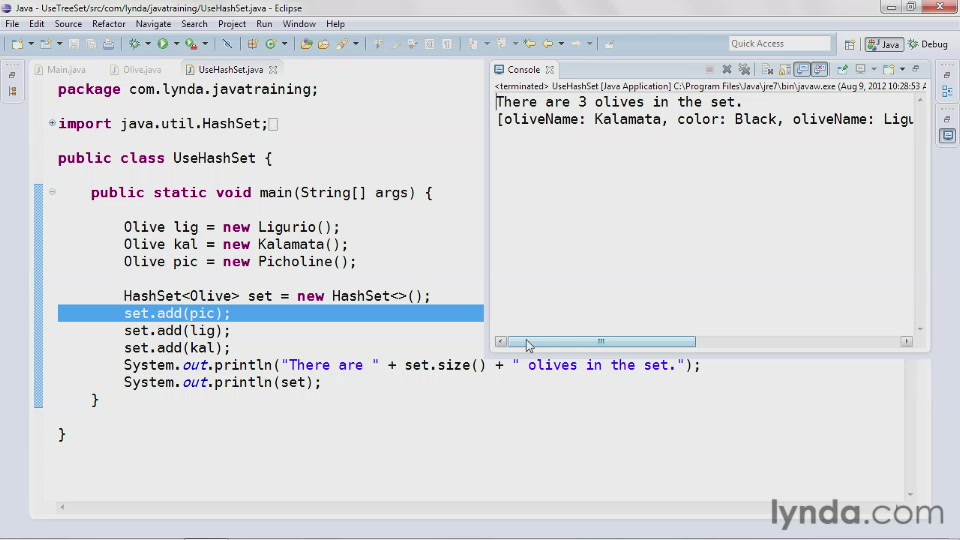Click the editor horizontal scroll left arrow
Image resolution: width=960 pixels, height=540 pixels.
click(x=62, y=507)
